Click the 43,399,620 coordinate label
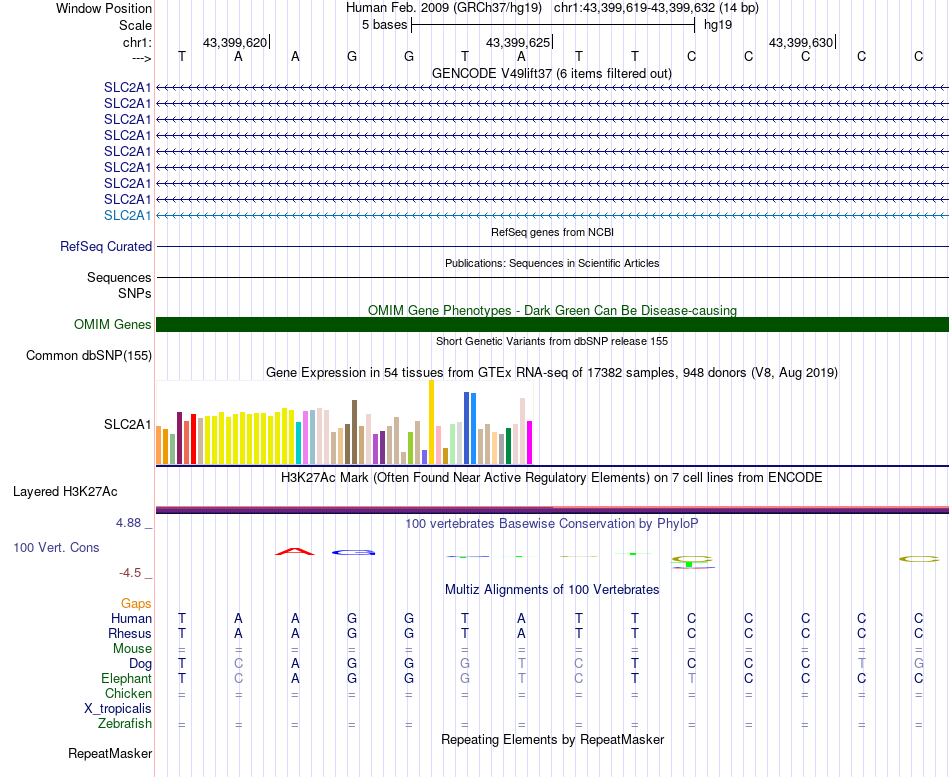Screen dimensions: 950x777 pyautogui.click(x=234, y=42)
